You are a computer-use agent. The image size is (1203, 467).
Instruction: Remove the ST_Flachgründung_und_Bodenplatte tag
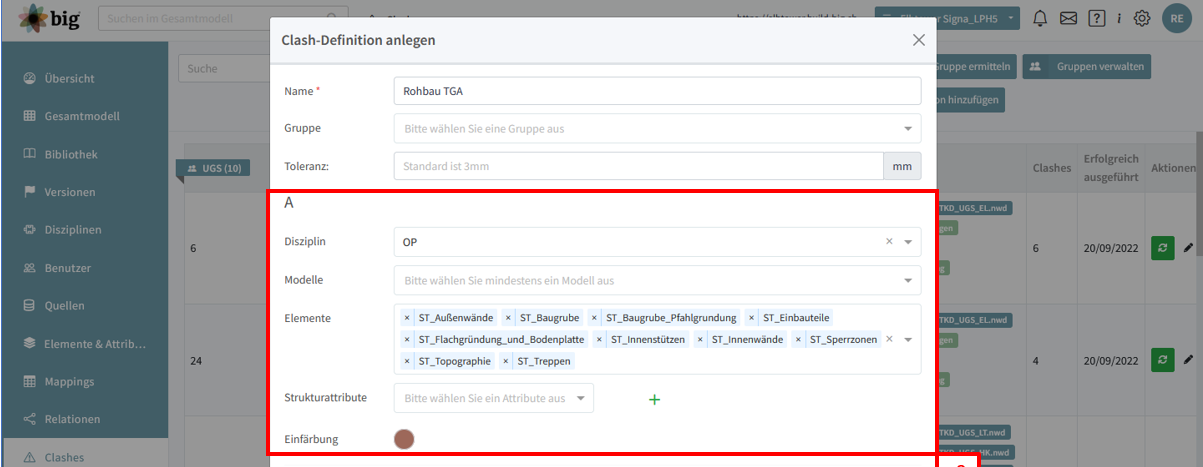407,340
